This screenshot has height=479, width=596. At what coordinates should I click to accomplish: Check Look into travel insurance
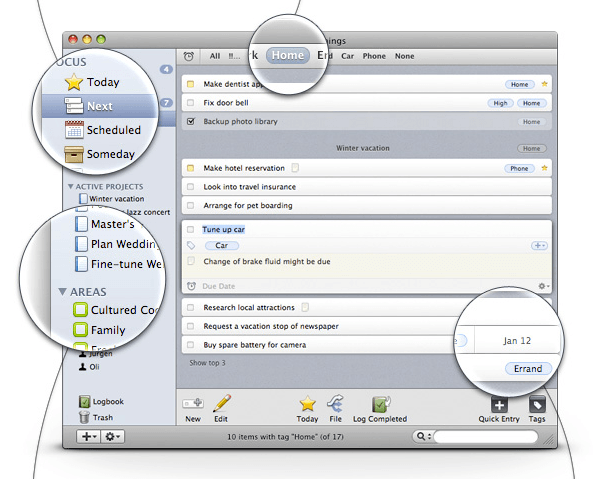click(x=190, y=187)
